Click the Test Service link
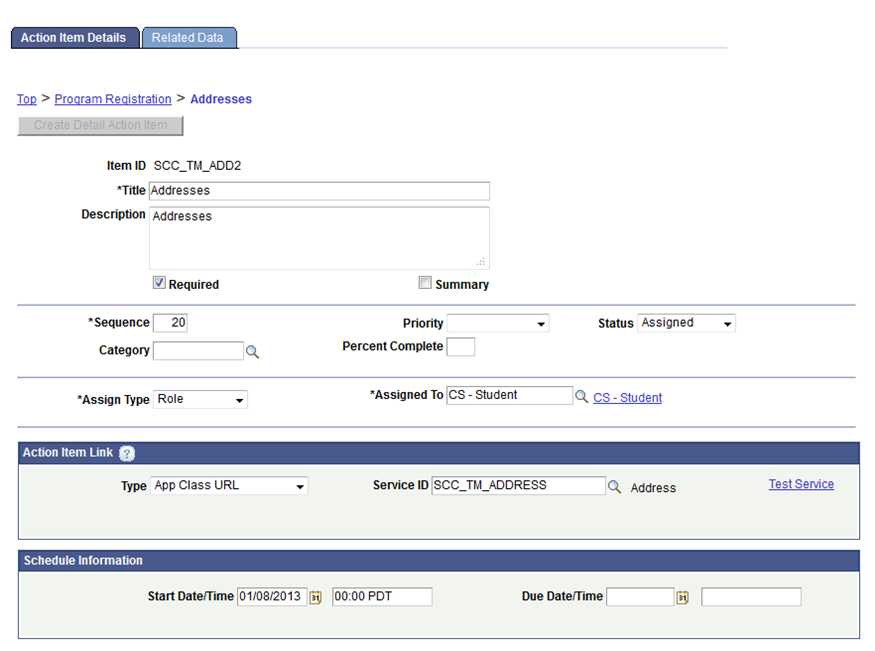Image resolution: width=875 pixels, height=651 pixels. (801, 483)
